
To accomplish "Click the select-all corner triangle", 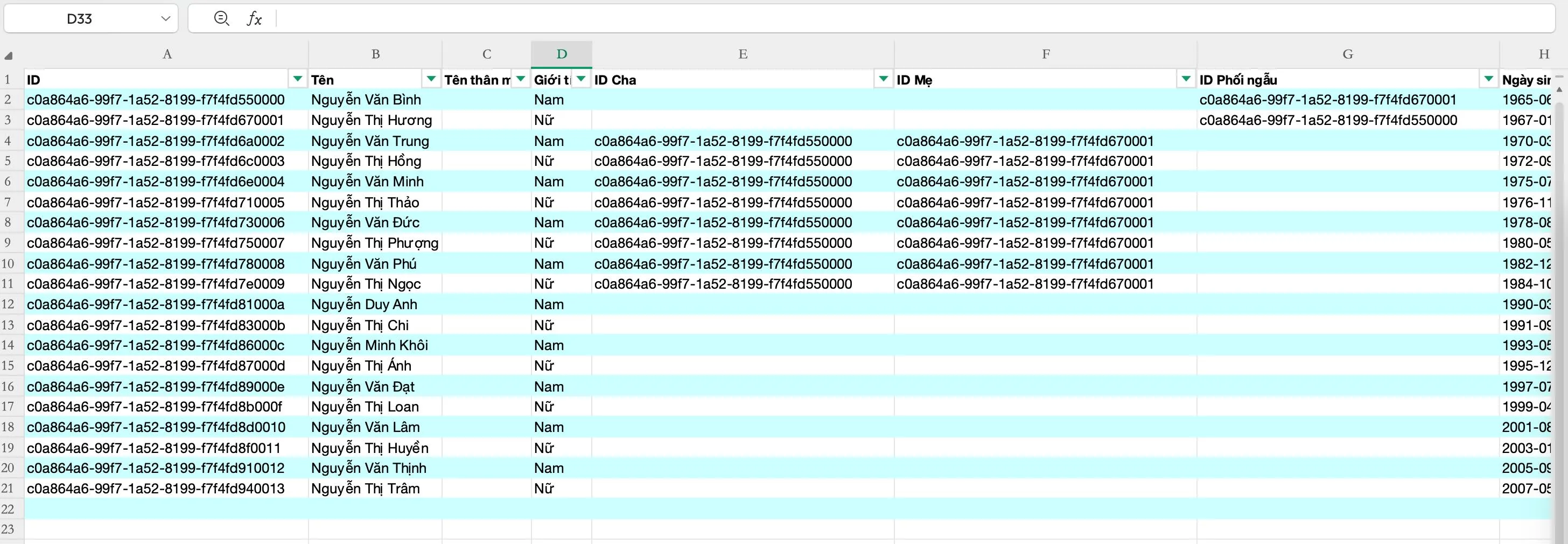I will (9, 56).
